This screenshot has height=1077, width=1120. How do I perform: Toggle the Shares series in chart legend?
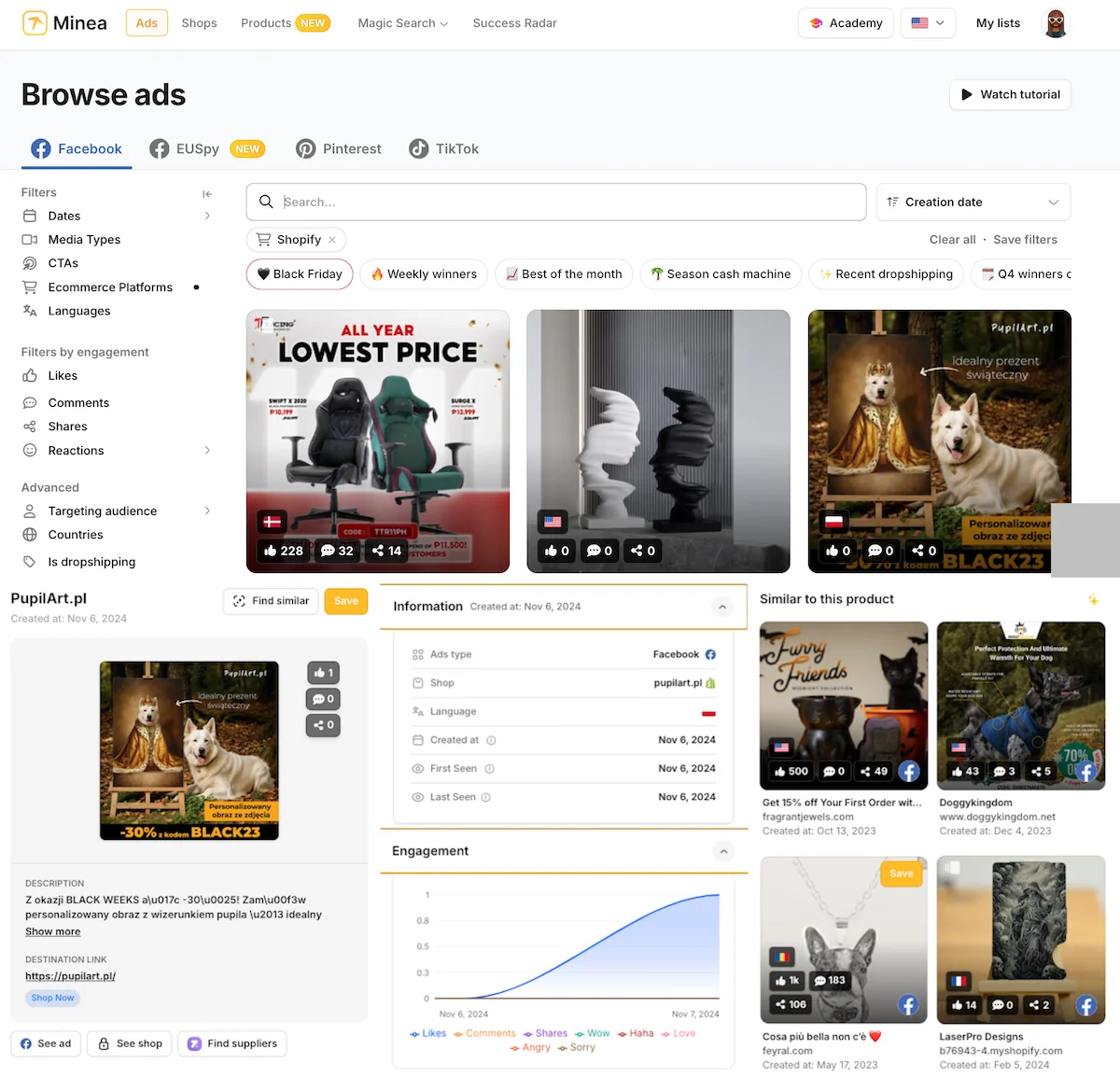tap(545, 1033)
